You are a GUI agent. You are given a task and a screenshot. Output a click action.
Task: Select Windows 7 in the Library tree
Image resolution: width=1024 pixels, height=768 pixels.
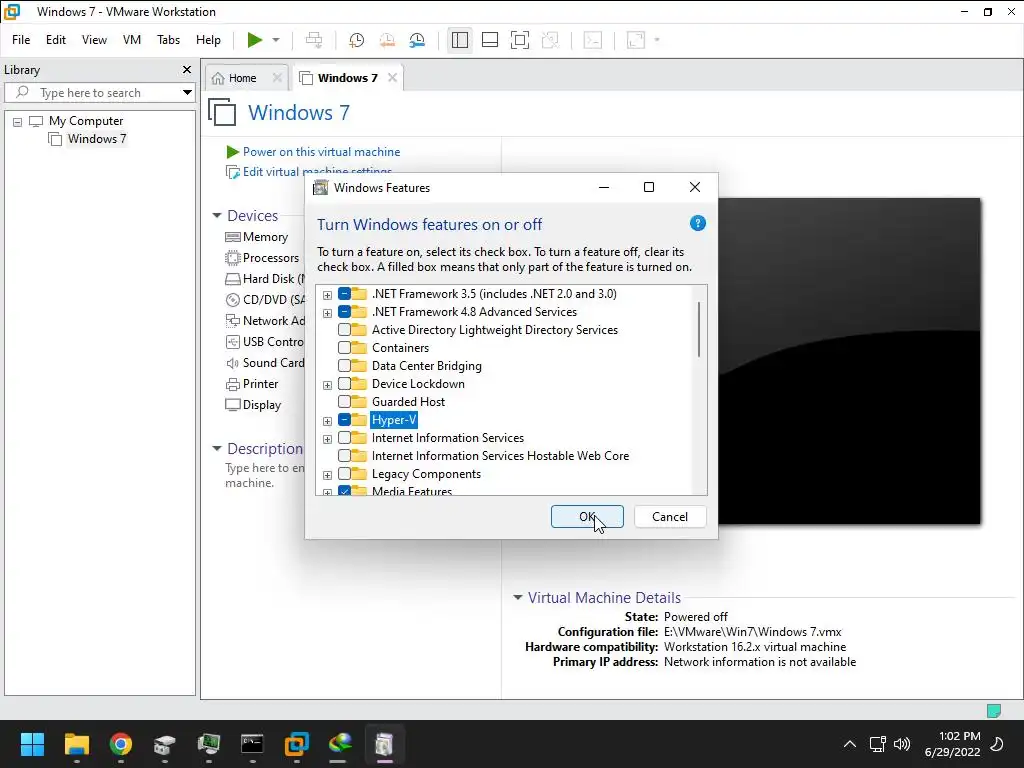(97, 139)
